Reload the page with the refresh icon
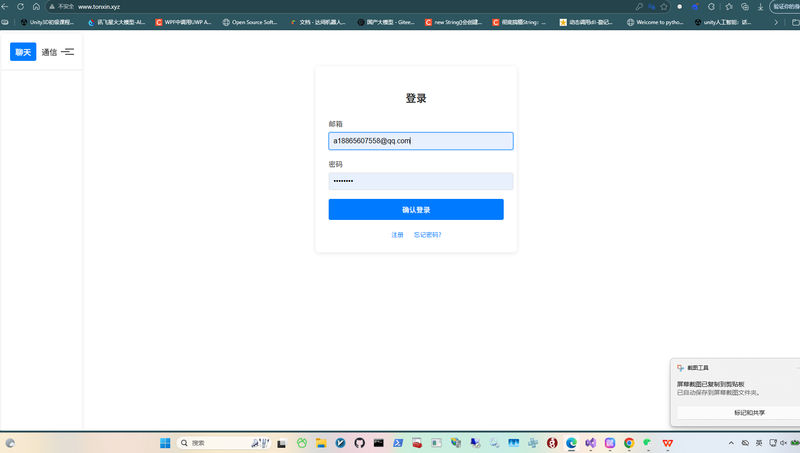This screenshot has height=453, width=800. pos(20,6)
